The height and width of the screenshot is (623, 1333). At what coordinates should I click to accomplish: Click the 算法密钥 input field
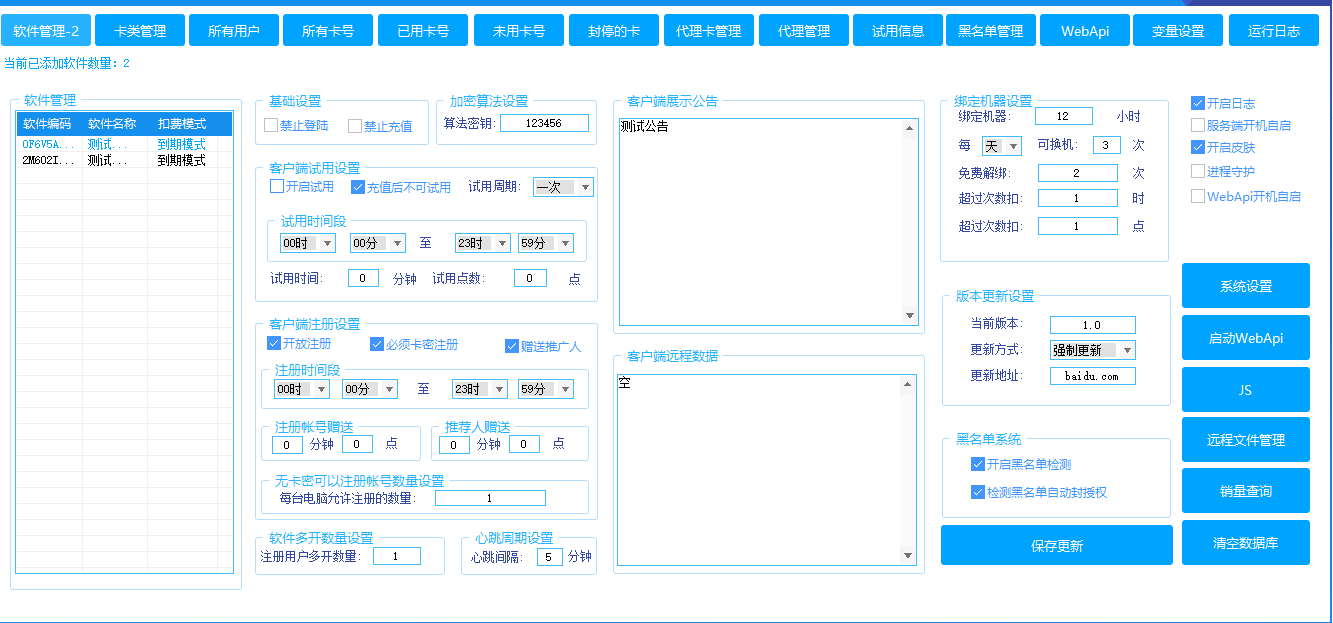point(544,123)
